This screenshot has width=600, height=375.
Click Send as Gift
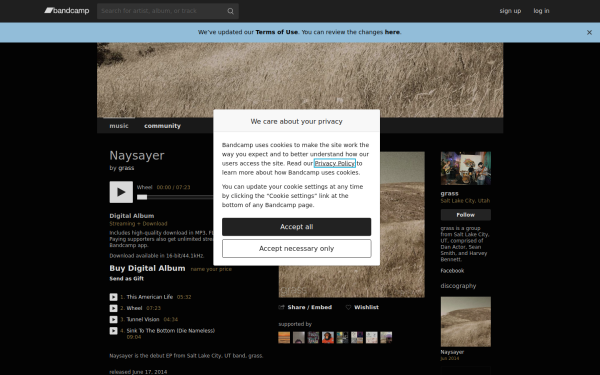(x=127, y=279)
